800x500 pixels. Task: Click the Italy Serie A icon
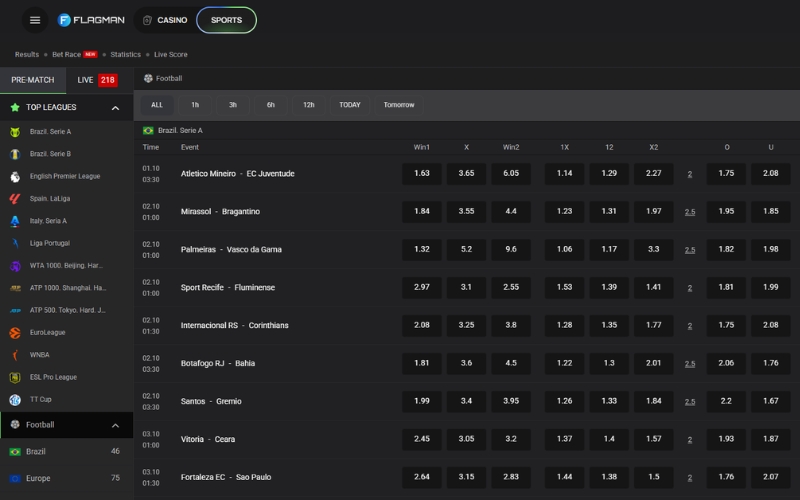pos(15,221)
